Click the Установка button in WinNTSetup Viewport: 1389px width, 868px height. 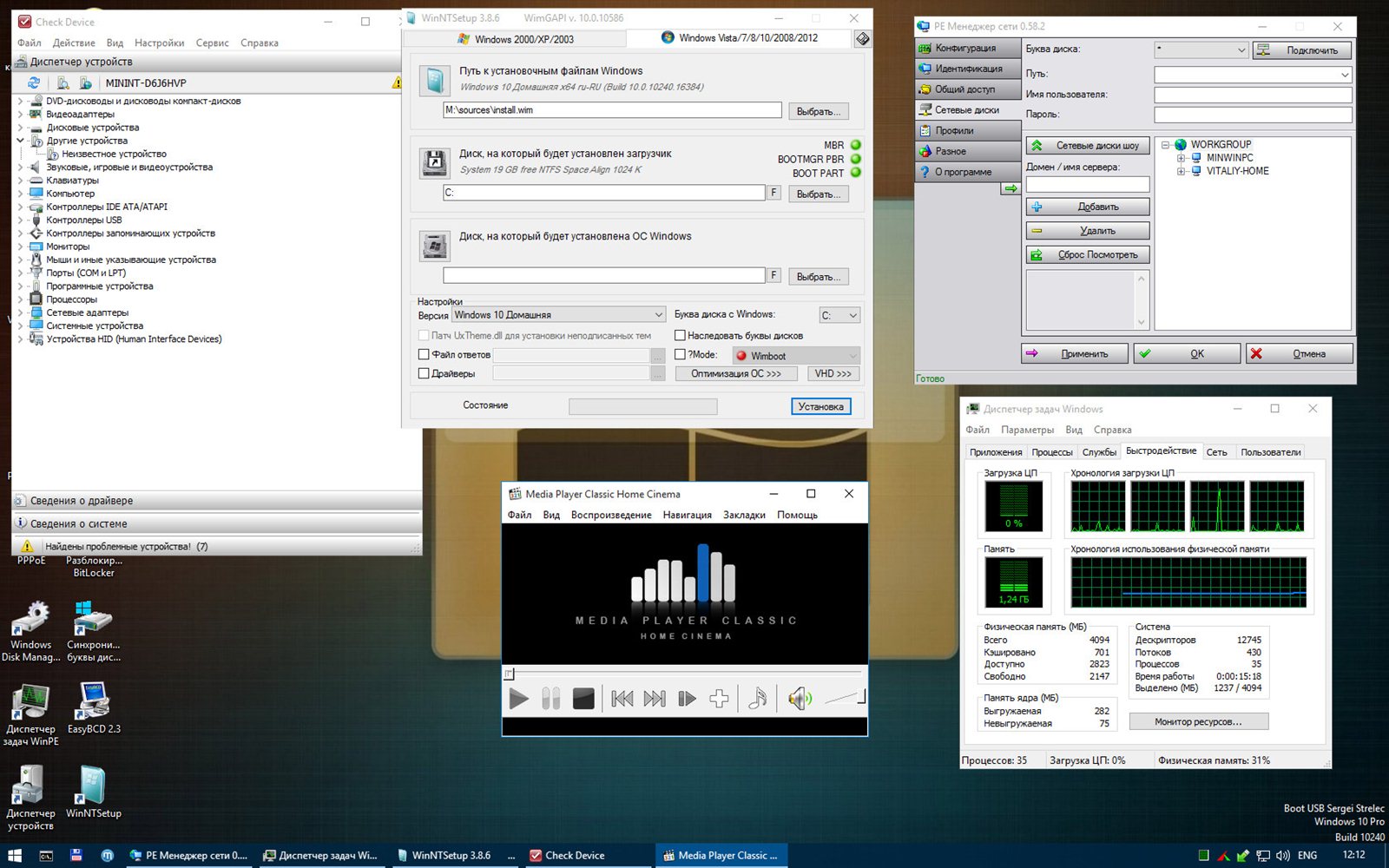[820, 406]
